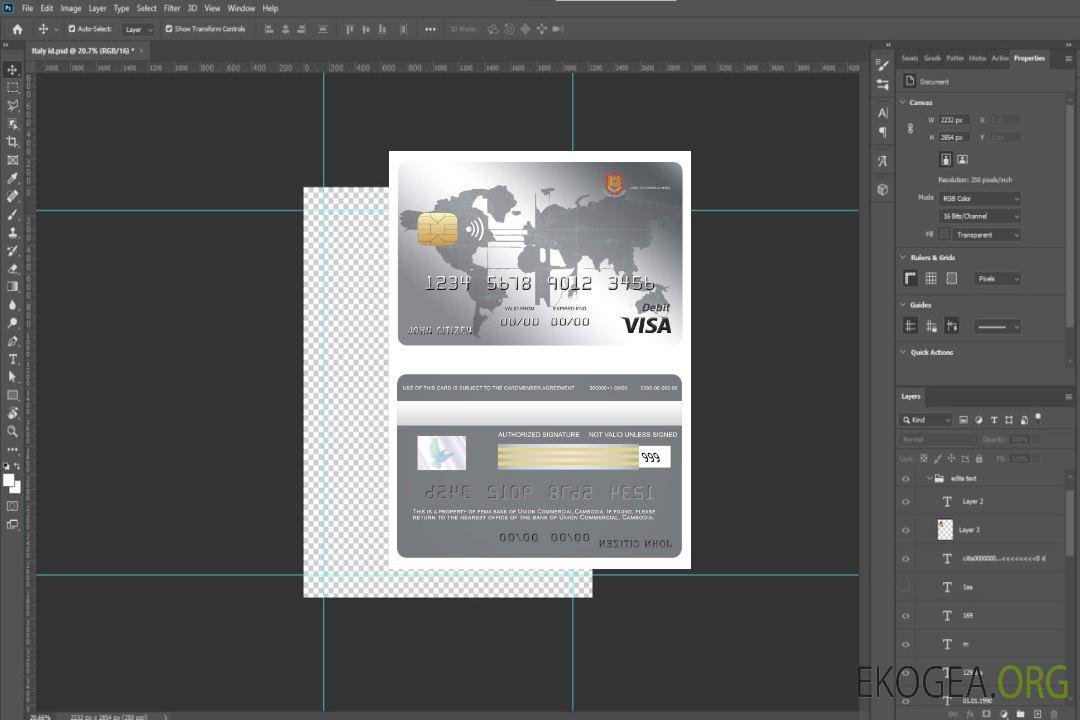Select the Gradient tool
Image resolution: width=1080 pixels, height=720 pixels.
pos(12,287)
